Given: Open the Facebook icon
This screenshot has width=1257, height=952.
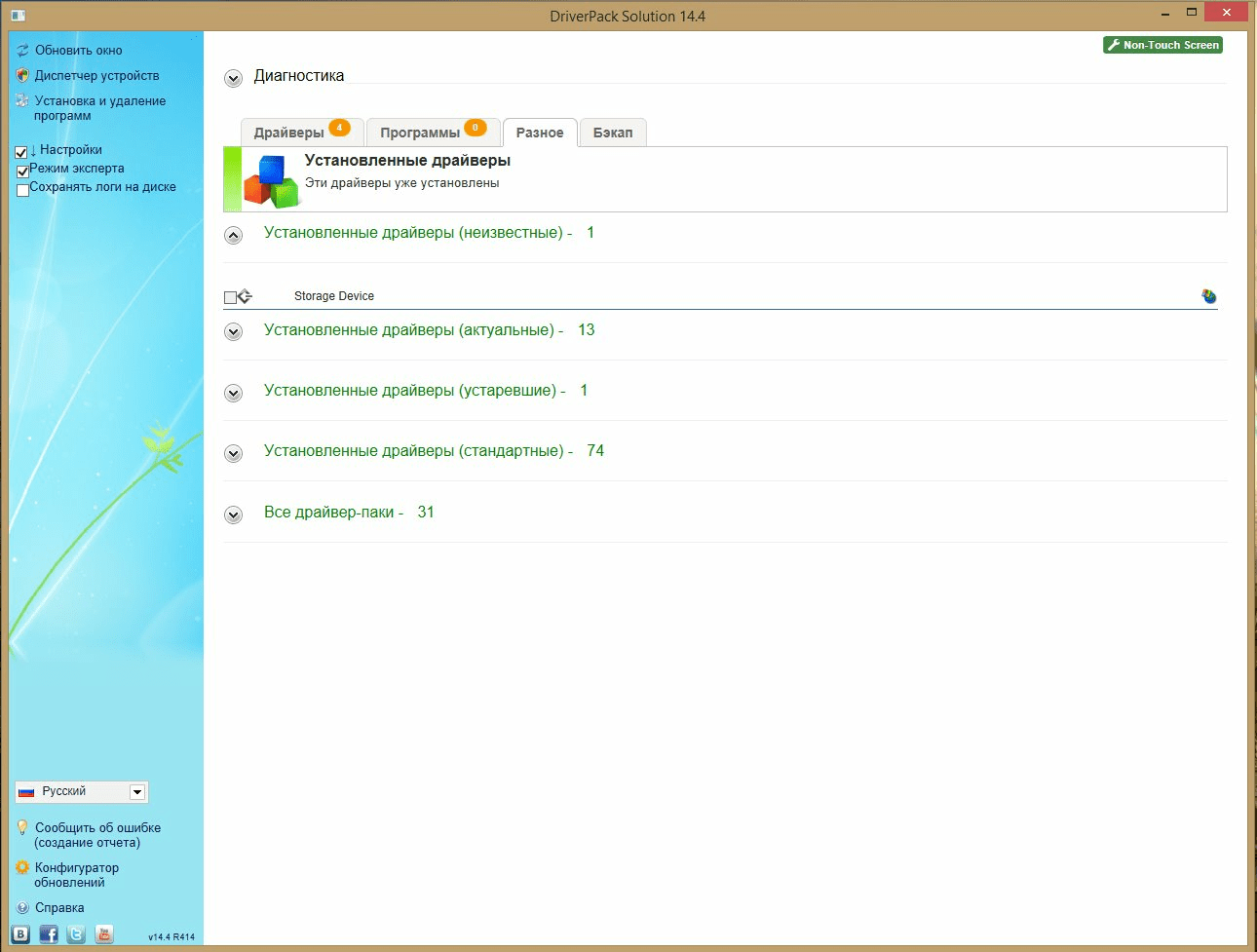Looking at the screenshot, I should pos(49,934).
